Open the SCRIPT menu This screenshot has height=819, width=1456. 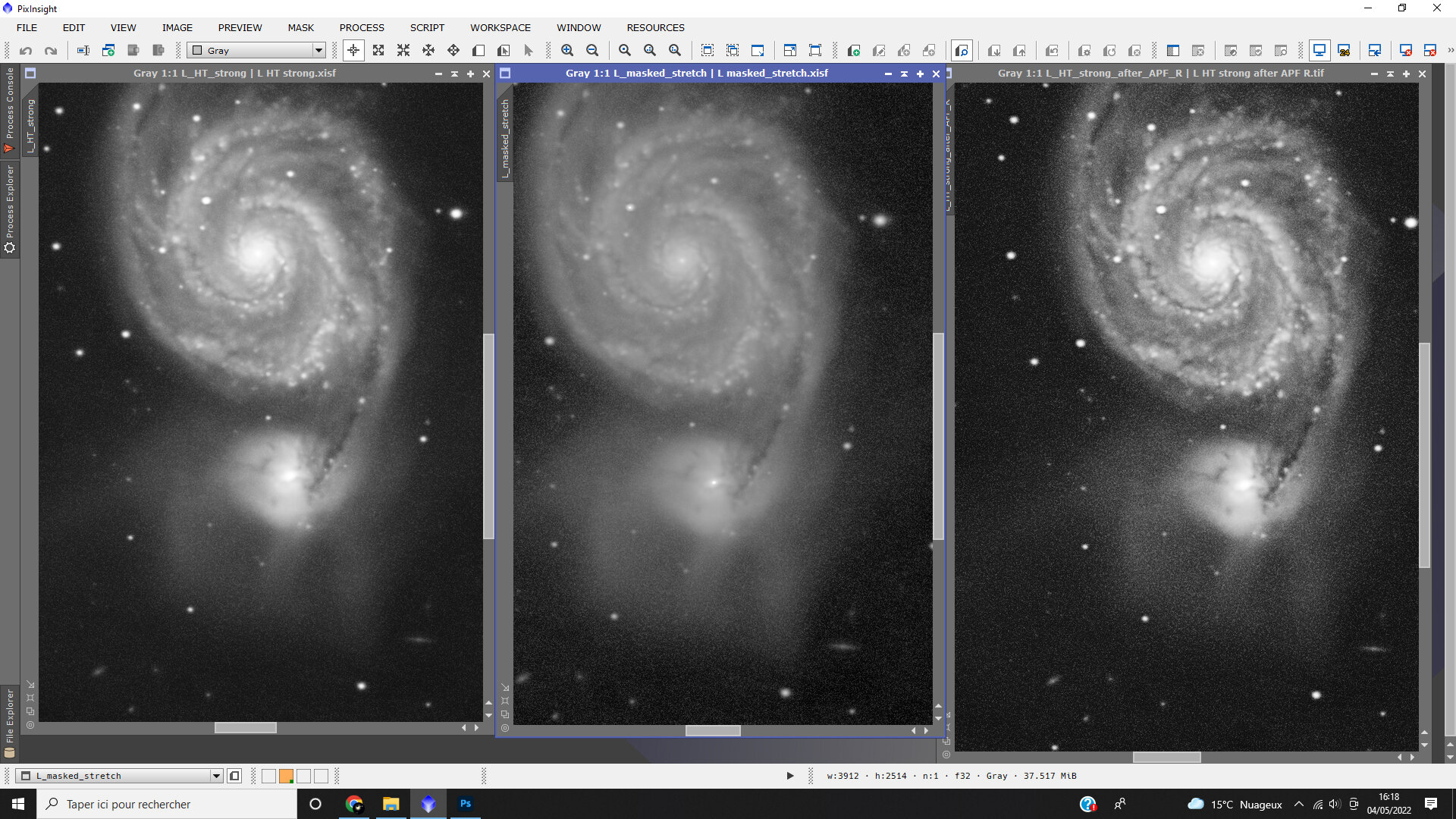click(x=427, y=27)
